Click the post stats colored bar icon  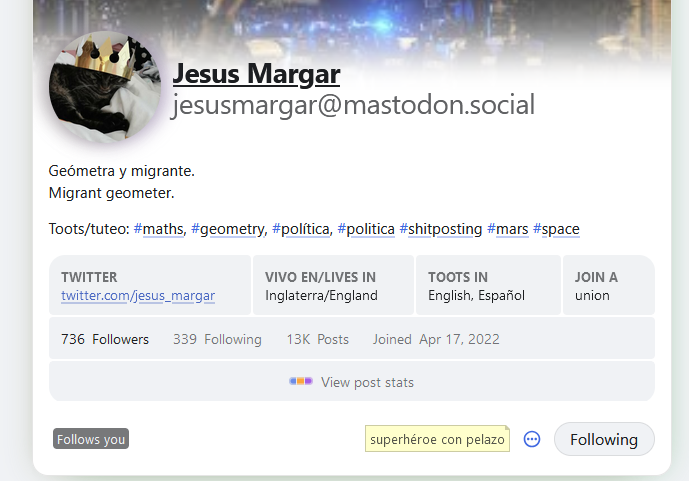(x=301, y=381)
